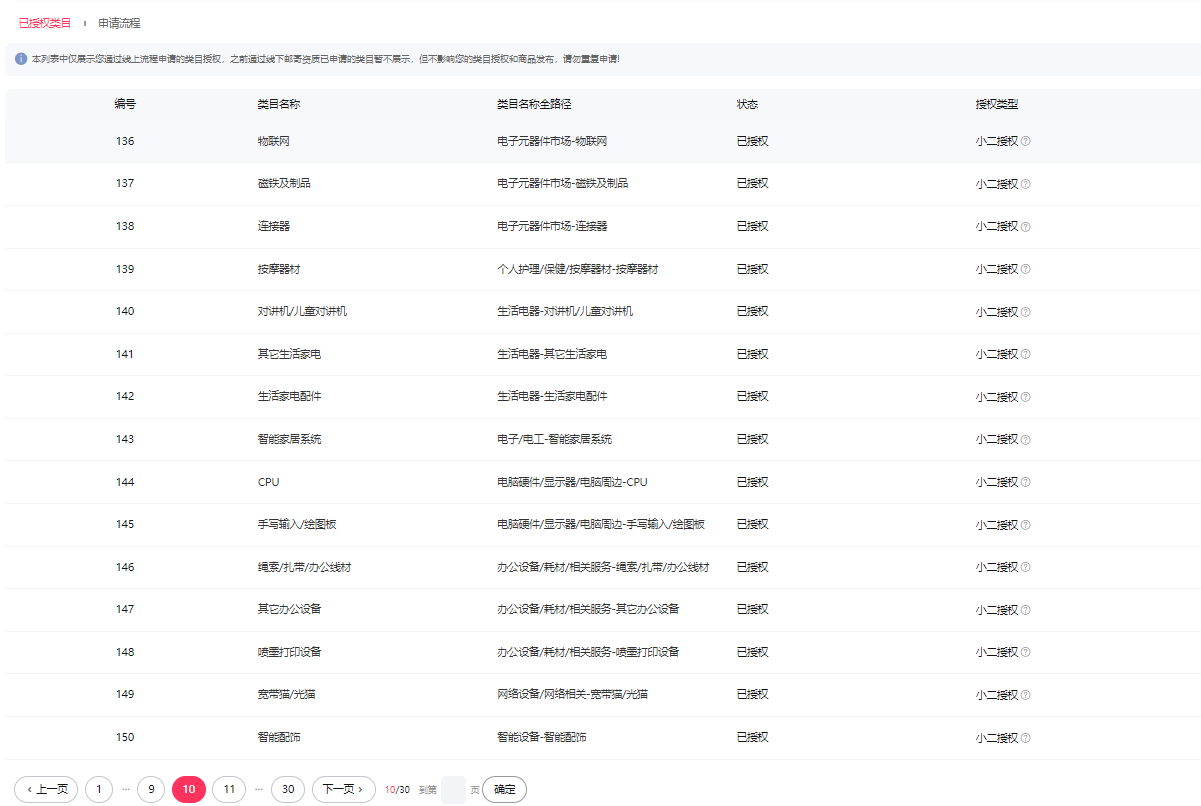Screen dimensions: 1201x806
Task: Go to previous page with 上一页
Action: pos(46,789)
